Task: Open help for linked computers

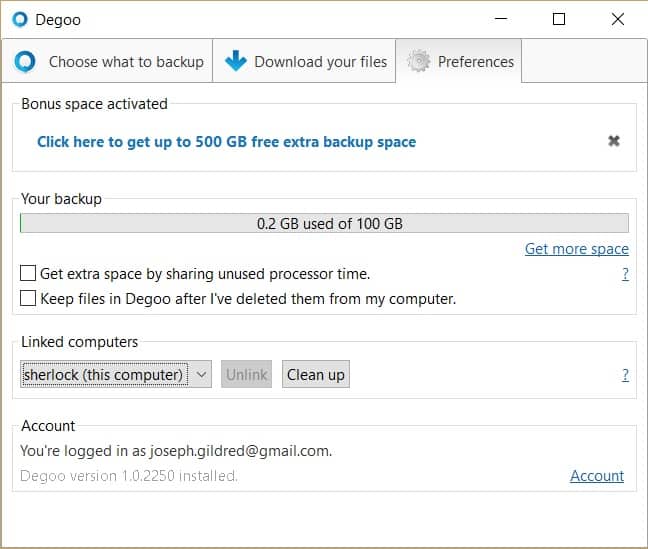Action: [625, 375]
